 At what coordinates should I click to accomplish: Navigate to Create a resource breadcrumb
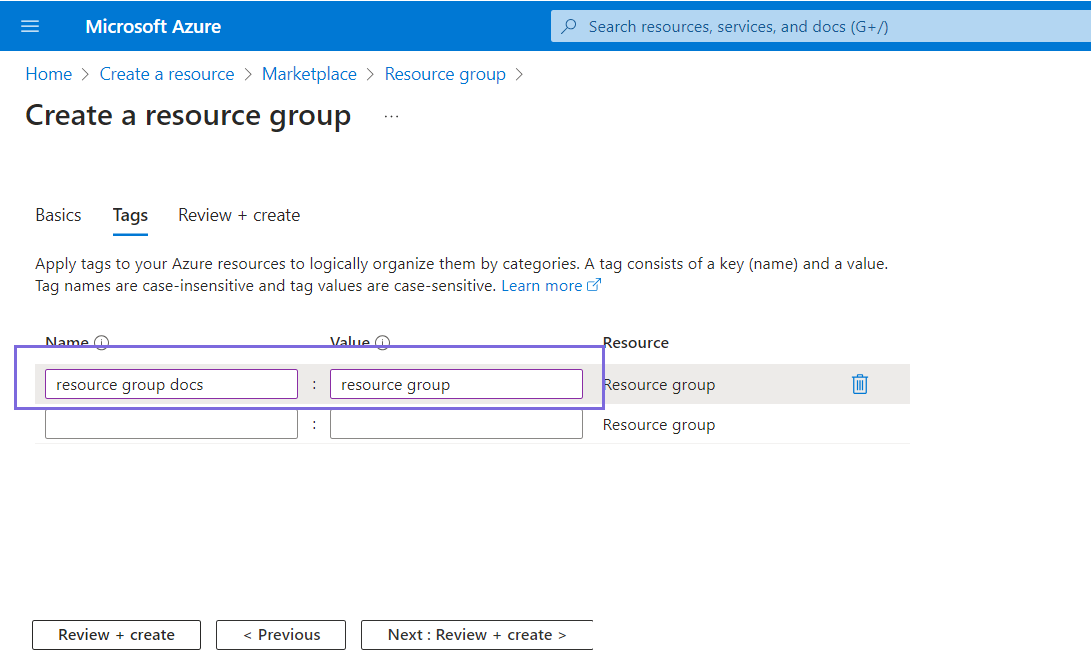coord(167,74)
